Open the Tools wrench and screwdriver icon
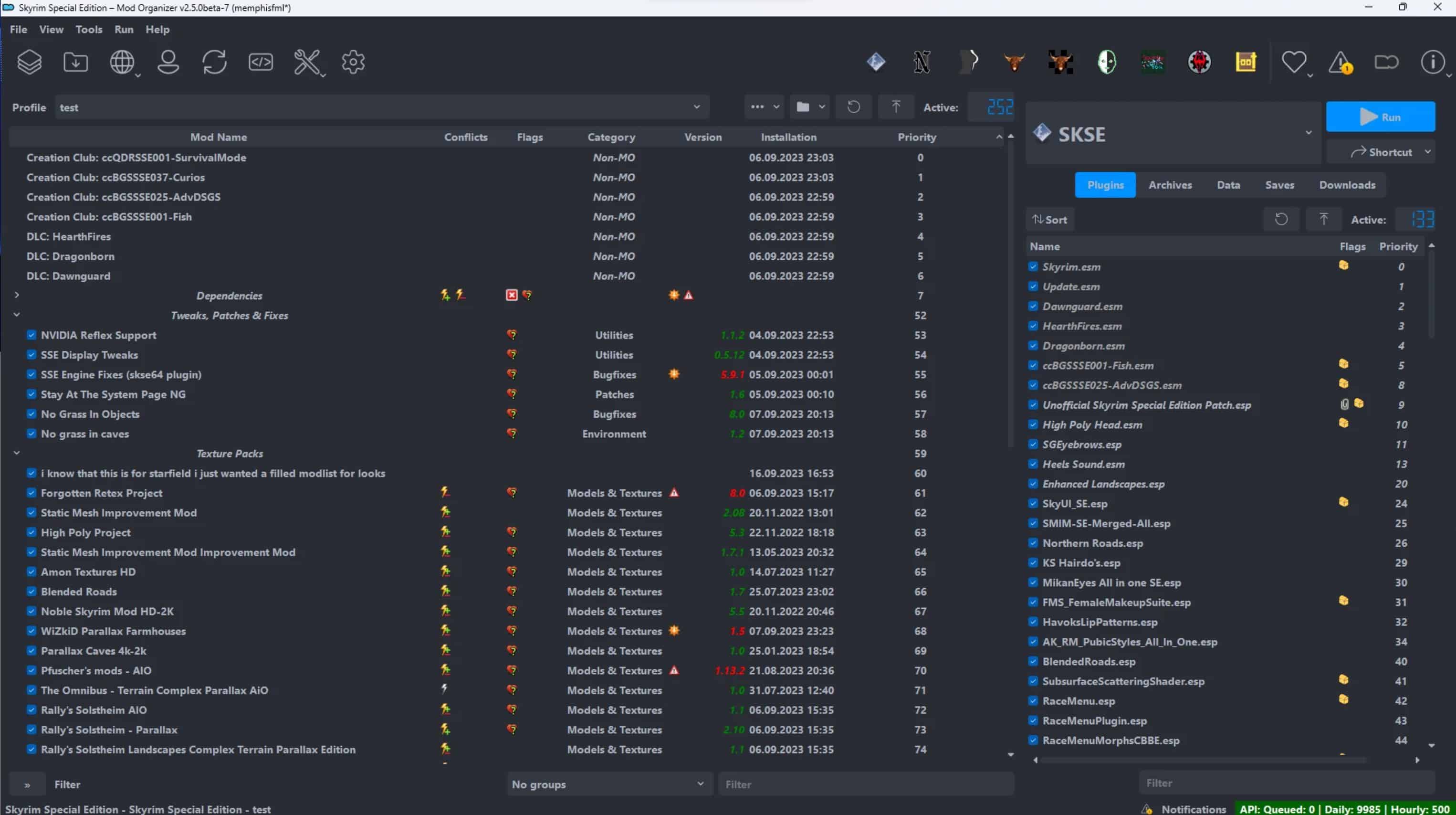The height and width of the screenshot is (815, 1456). [307, 62]
